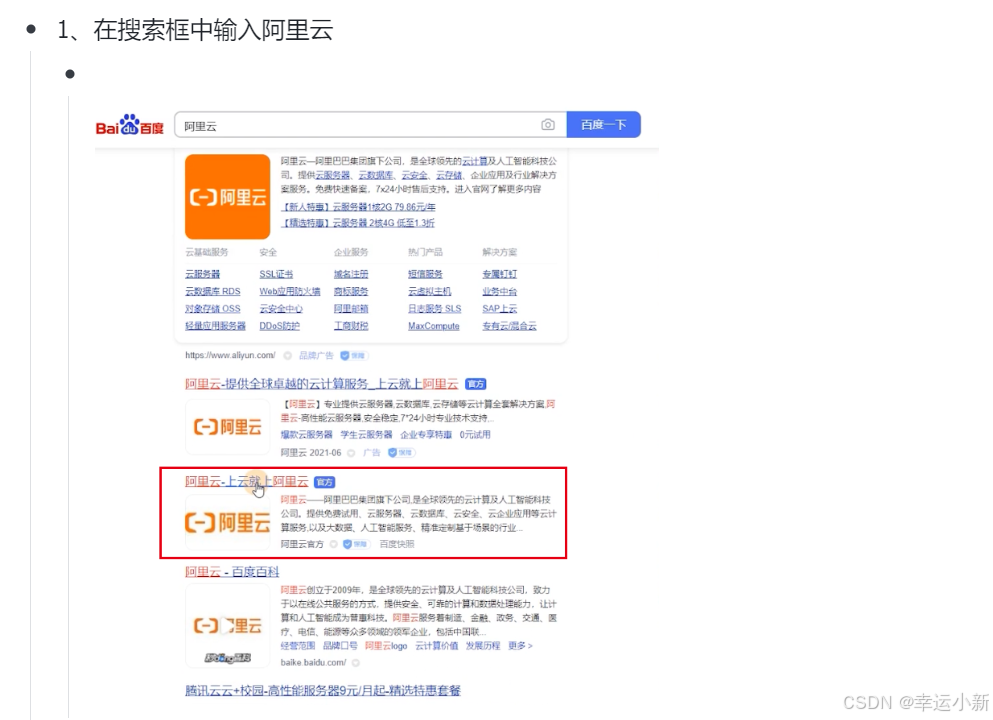Focus the search box containing 阿里云
The height and width of the screenshot is (720, 993).
click(370, 125)
